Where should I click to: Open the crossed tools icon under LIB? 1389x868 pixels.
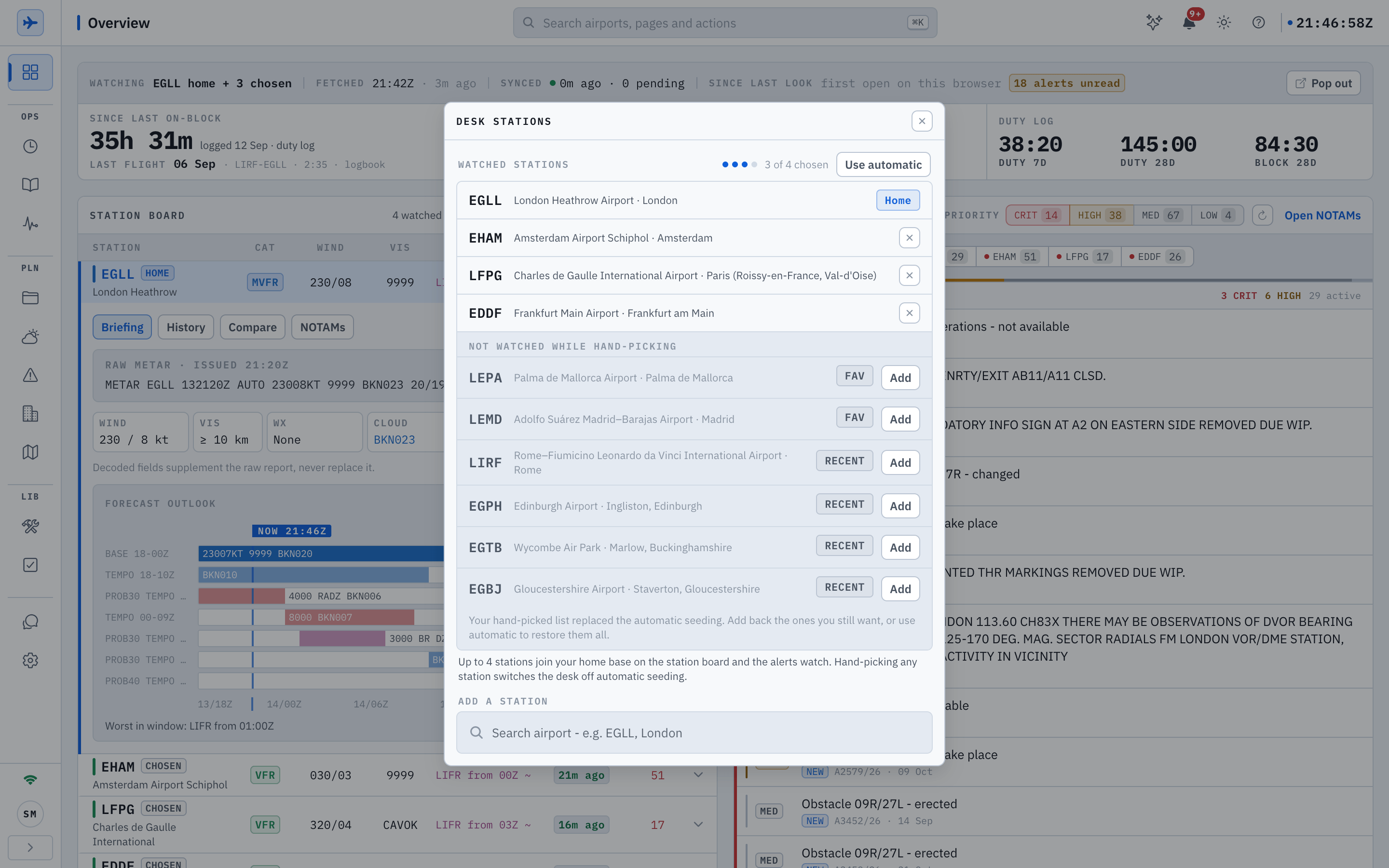[x=30, y=527]
